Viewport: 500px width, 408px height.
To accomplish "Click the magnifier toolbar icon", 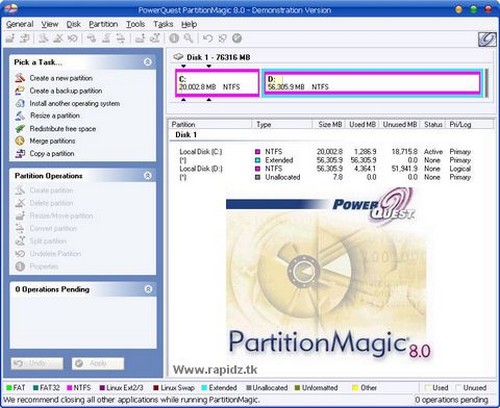I will tap(188, 38).
